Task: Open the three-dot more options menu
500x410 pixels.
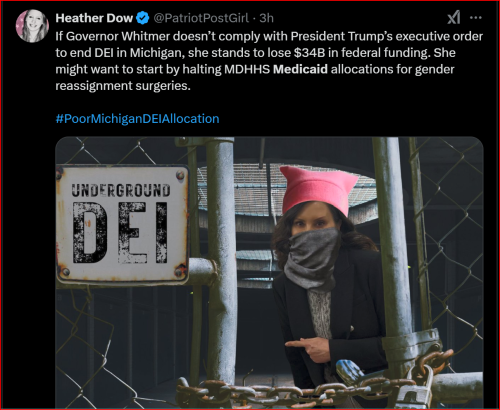Action: (476, 18)
